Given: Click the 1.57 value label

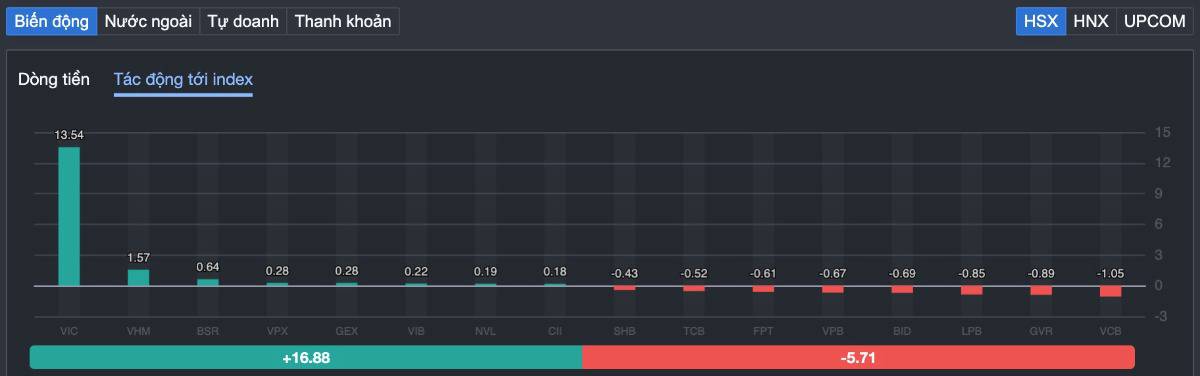Looking at the screenshot, I should (138, 258).
